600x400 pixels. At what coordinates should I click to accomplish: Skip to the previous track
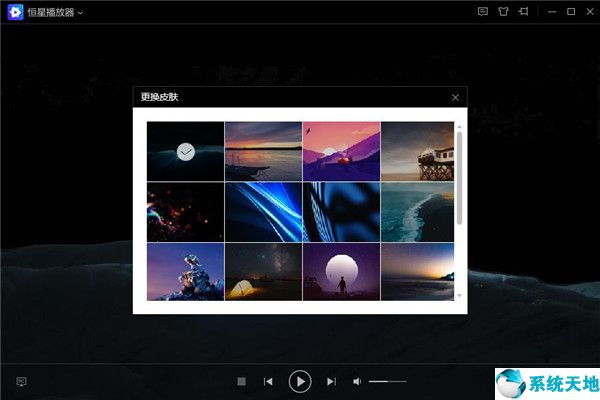coord(268,382)
